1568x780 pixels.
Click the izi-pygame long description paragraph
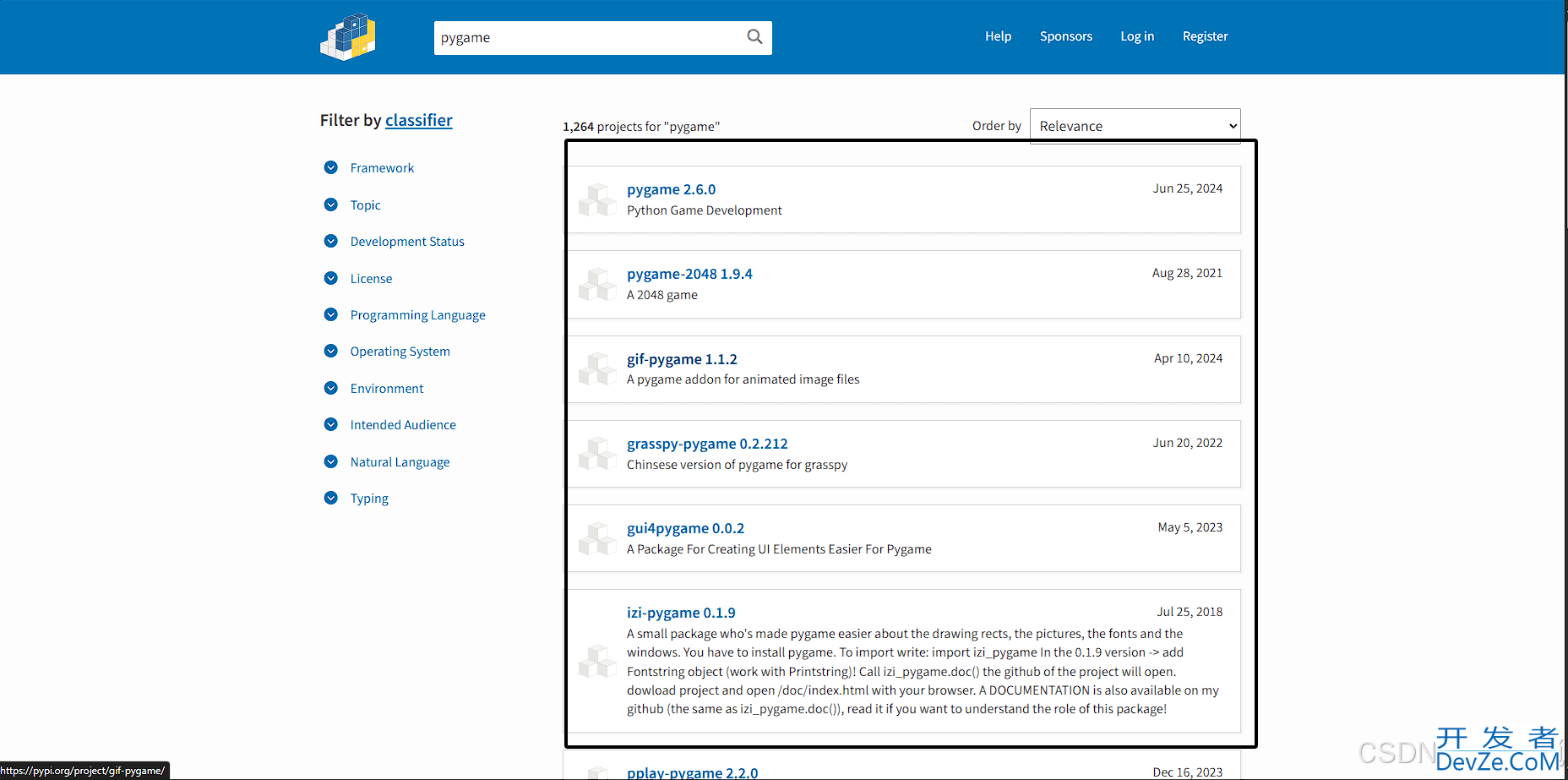pos(923,671)
